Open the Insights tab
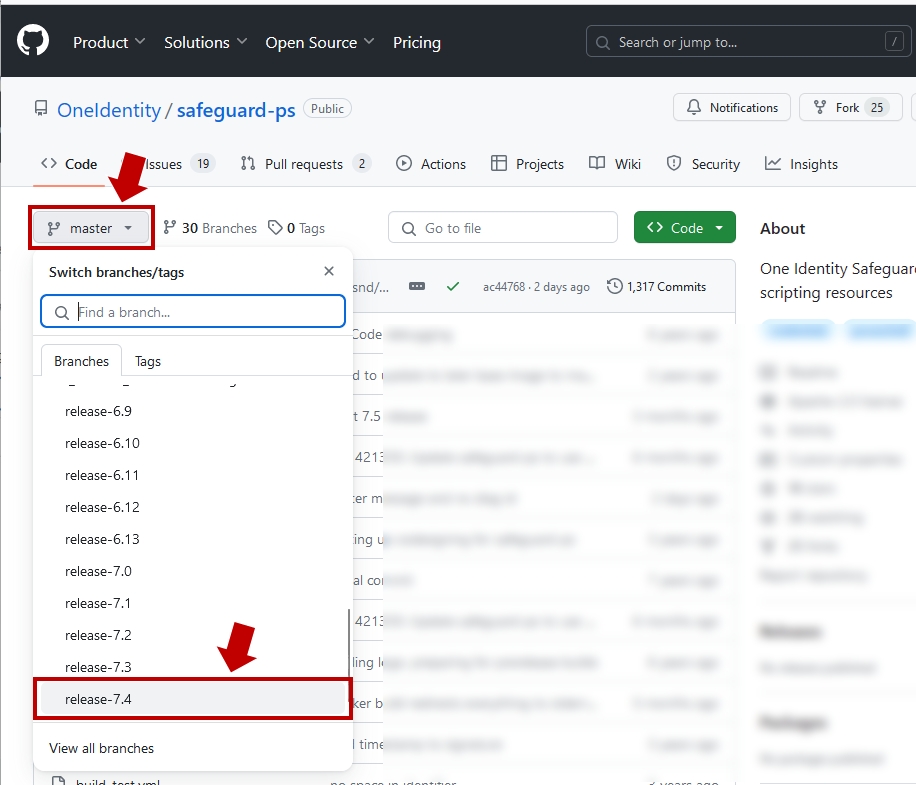Screen dimensions: 916x785 802,164
